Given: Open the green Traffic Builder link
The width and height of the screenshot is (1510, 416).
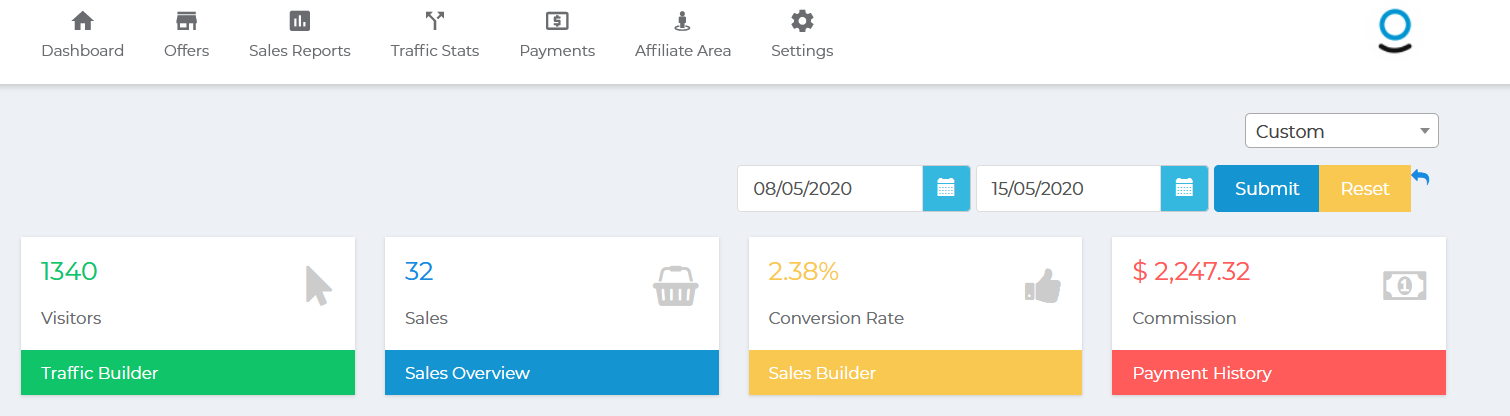Looking at the screenshot, I should pos(188,373).
